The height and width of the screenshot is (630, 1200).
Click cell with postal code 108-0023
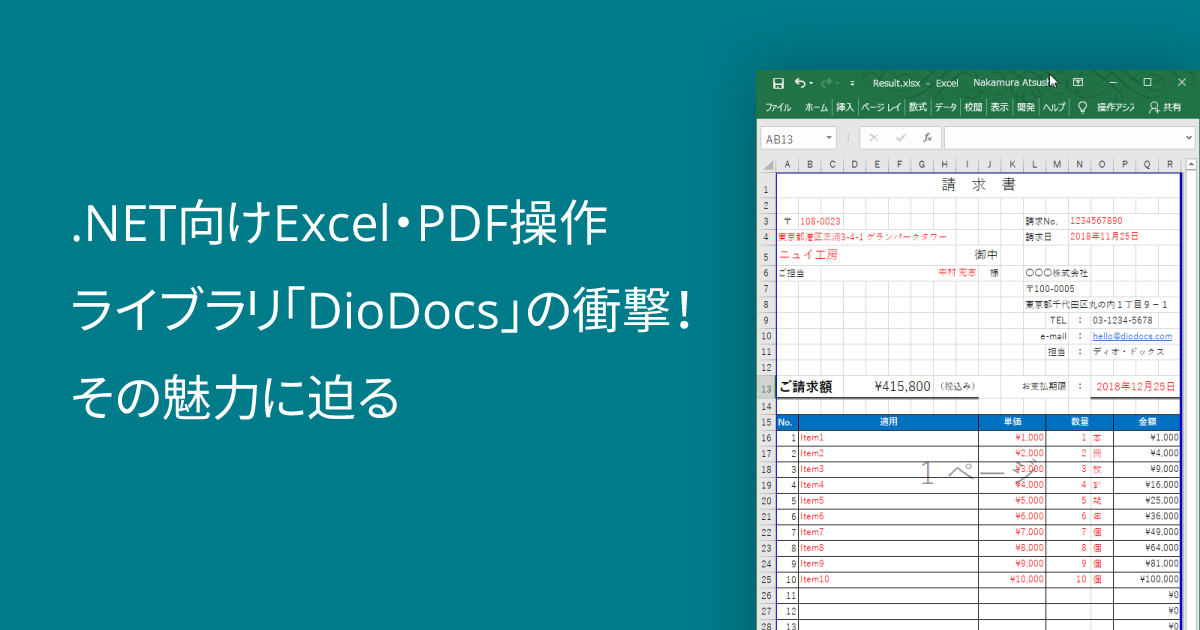pos(821,221)
